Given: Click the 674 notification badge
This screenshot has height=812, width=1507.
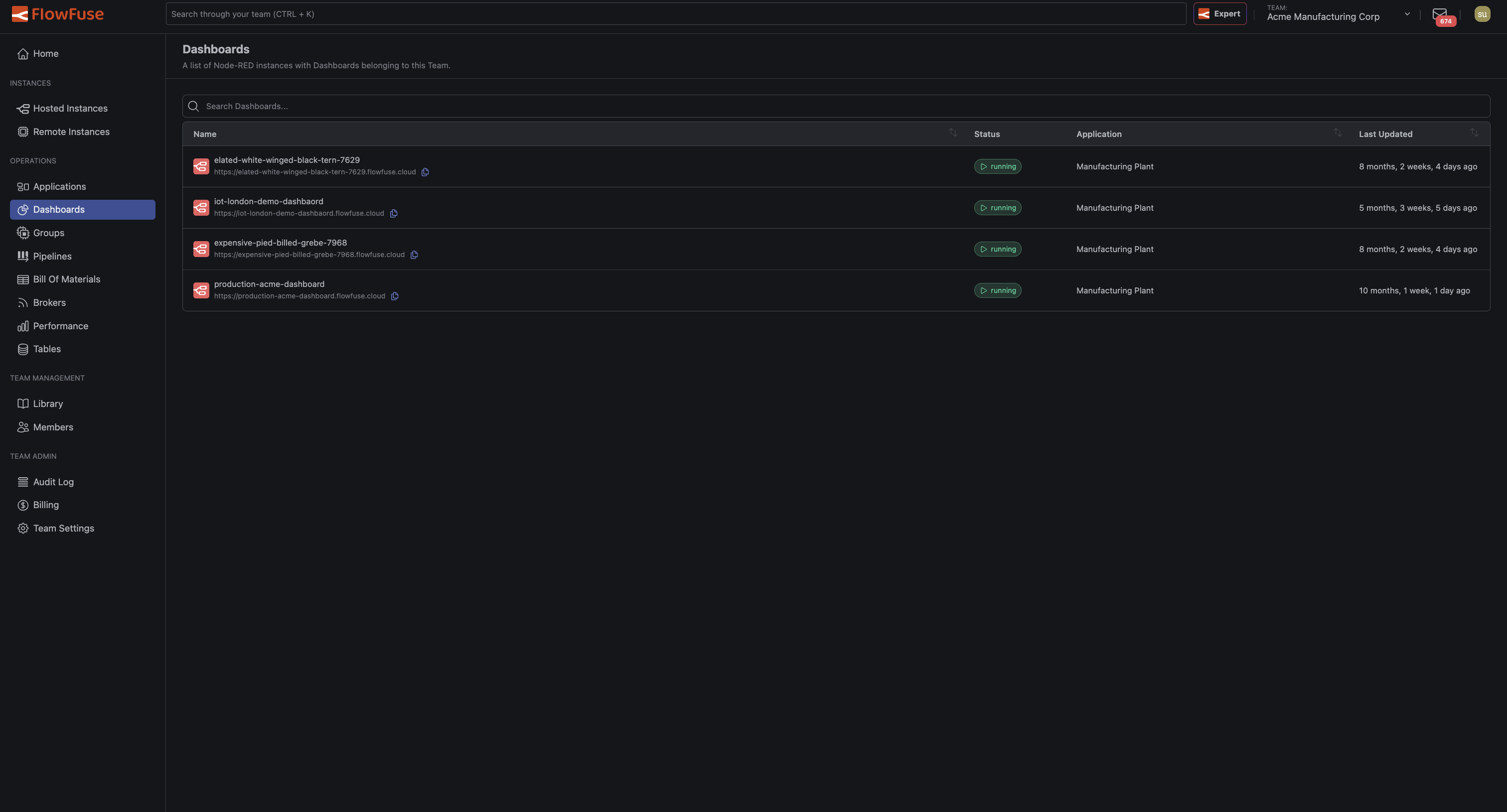Looking at the screenshot, I should (1445, 21).
